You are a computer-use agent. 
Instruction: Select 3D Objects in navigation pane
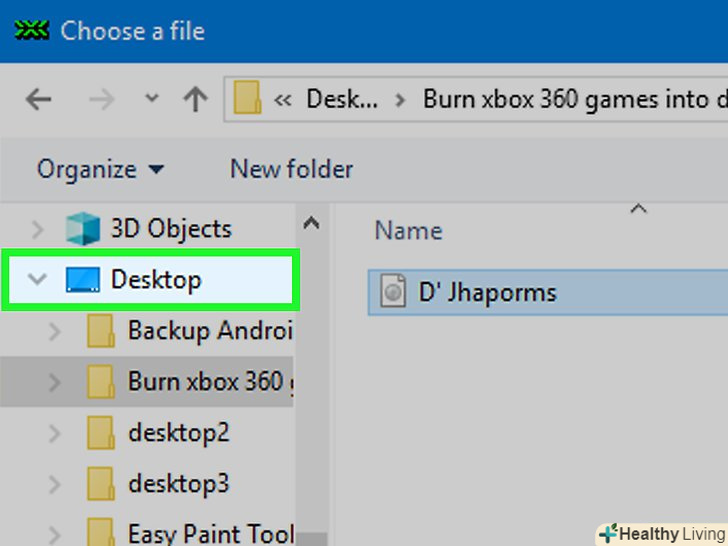click(x=171, y=229)
